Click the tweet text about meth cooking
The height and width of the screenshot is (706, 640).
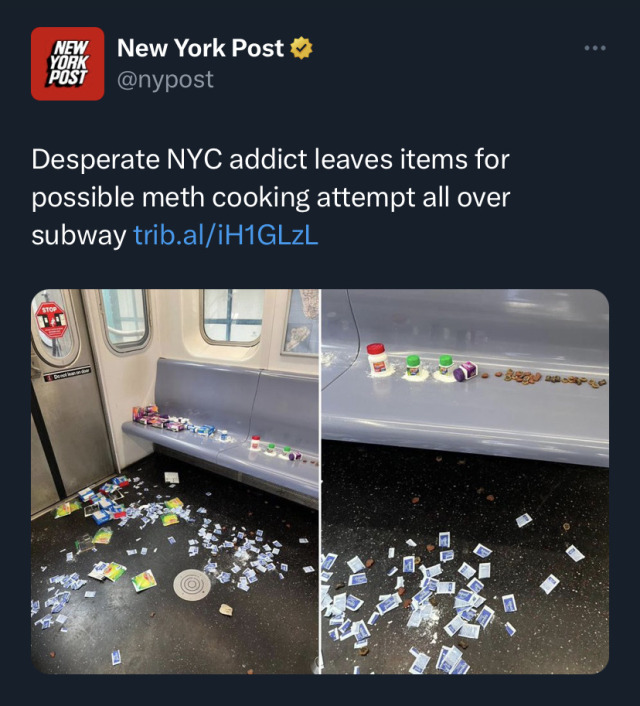pos(271,197)
